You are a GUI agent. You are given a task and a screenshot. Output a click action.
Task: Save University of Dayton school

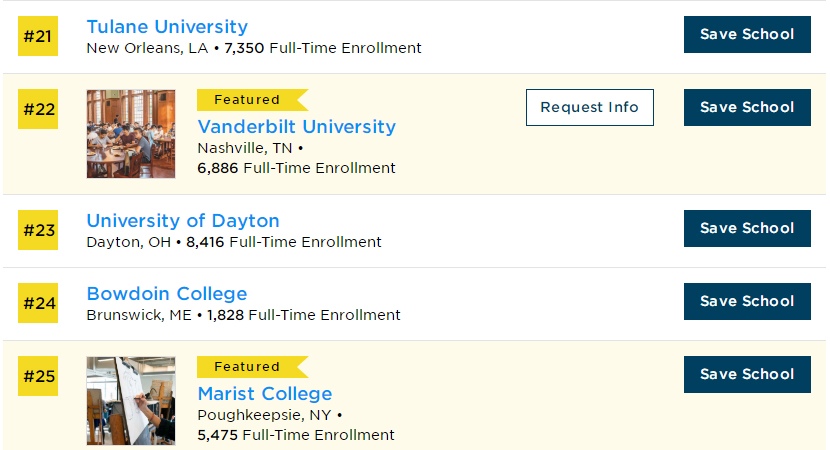pos(747,229)
